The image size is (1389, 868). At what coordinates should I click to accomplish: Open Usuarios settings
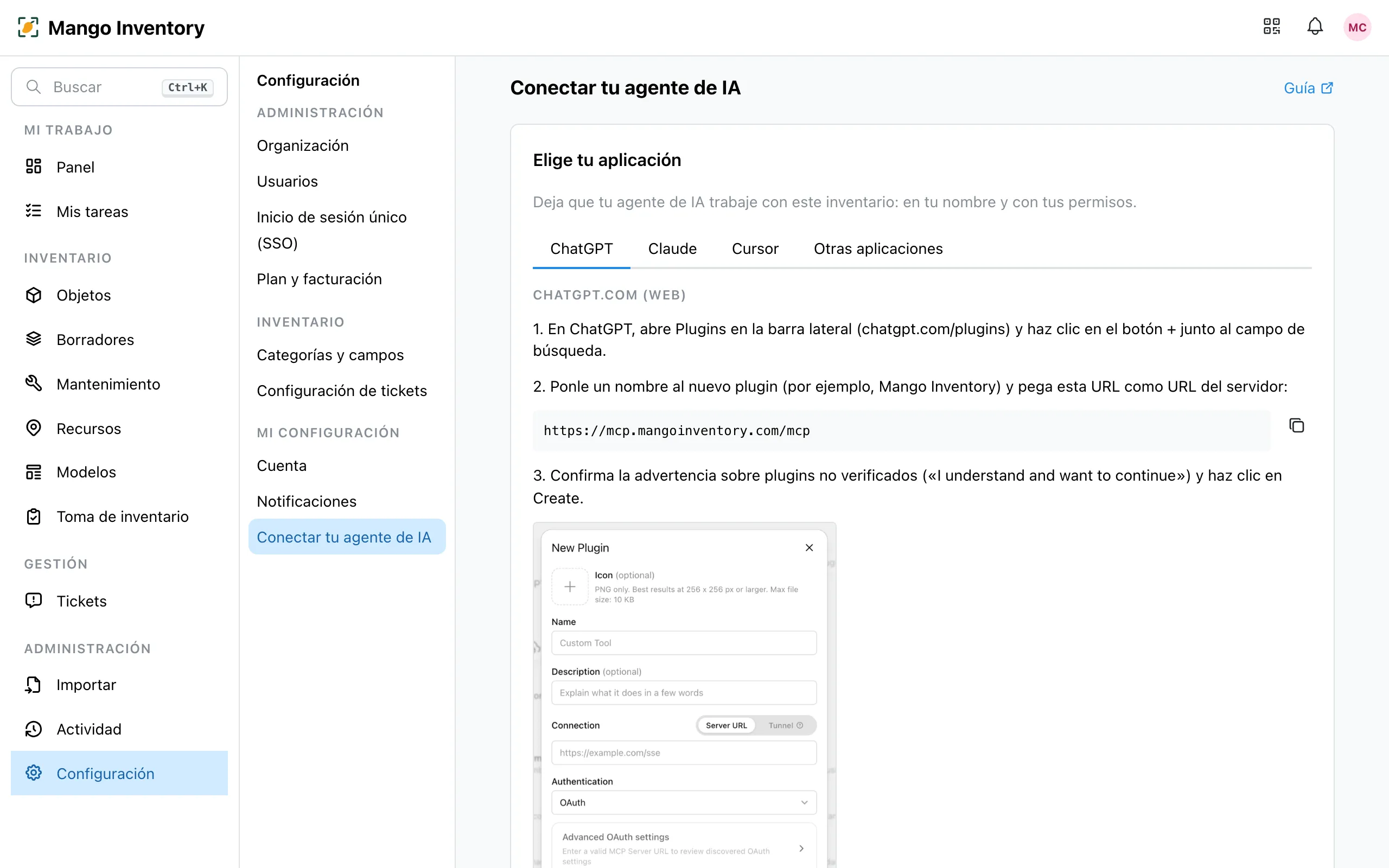click(x=347, y=181)
